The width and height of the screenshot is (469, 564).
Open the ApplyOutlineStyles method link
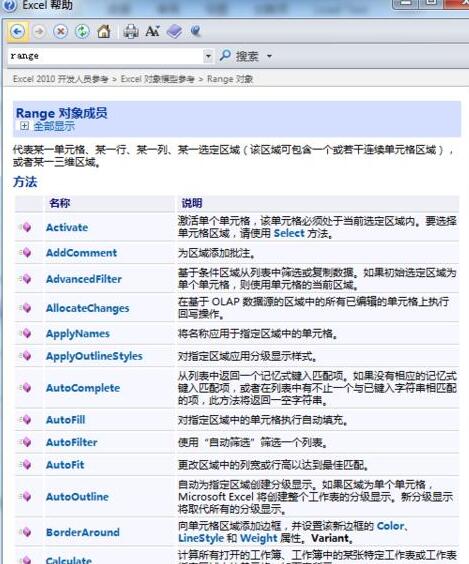tap(94, 356)
